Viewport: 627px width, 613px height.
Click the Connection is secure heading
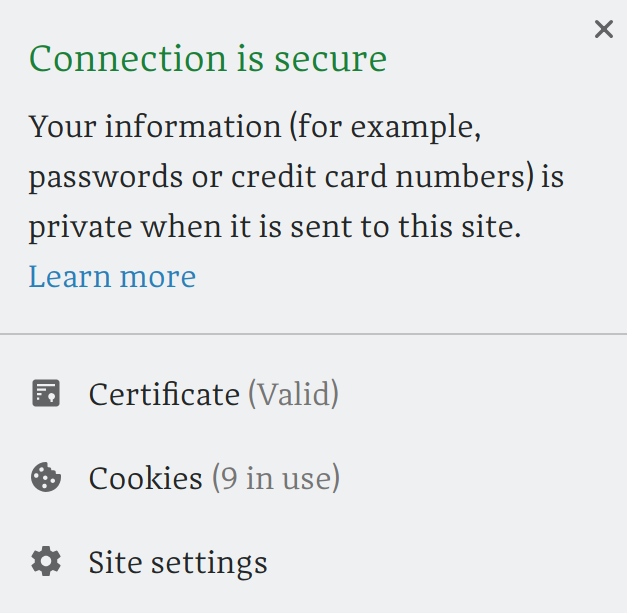click(x=208, y=58)
